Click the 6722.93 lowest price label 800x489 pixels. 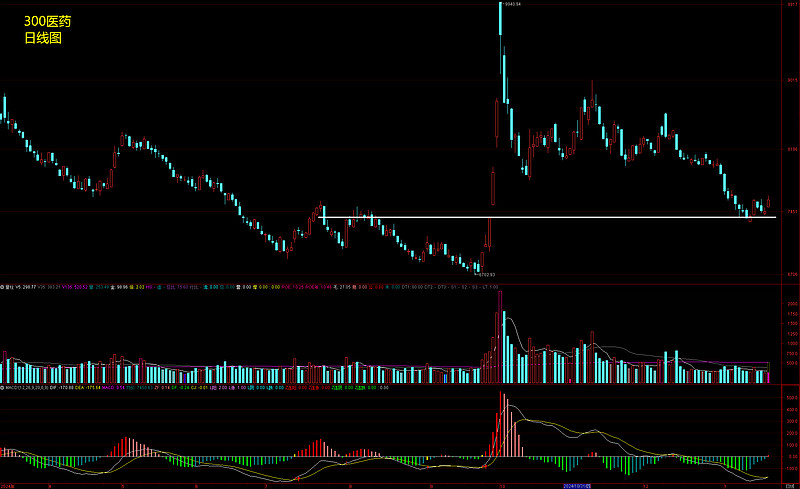486,274
